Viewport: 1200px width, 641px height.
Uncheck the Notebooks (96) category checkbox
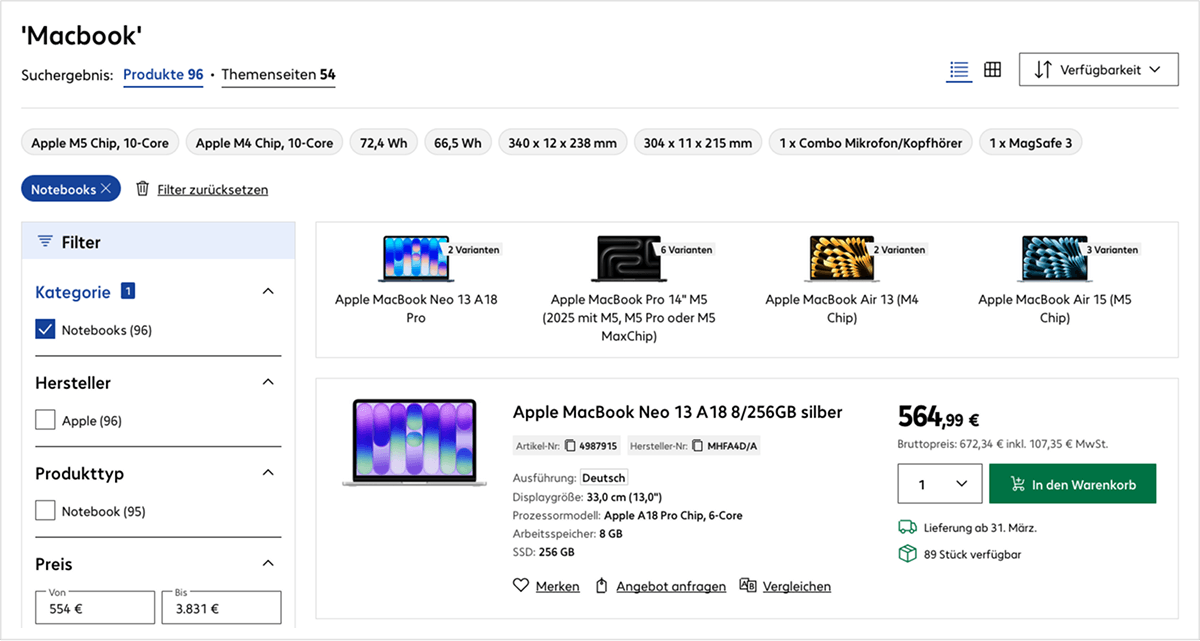[45, 330]
